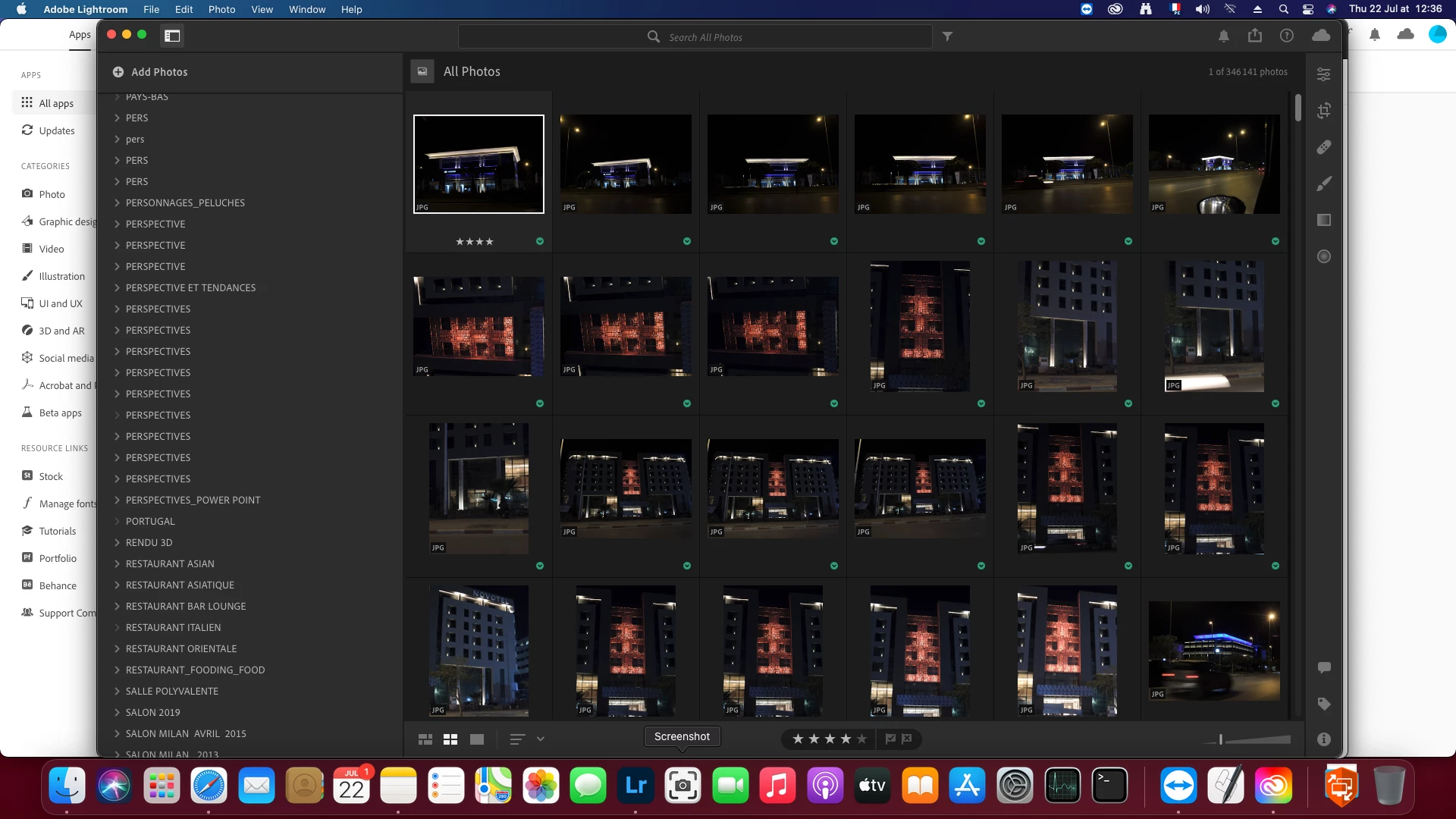Image resolution: width=1456 pixels, height=819 pixels.
Task: Select the Radial Gradient tool
Action: point(1323,256)
